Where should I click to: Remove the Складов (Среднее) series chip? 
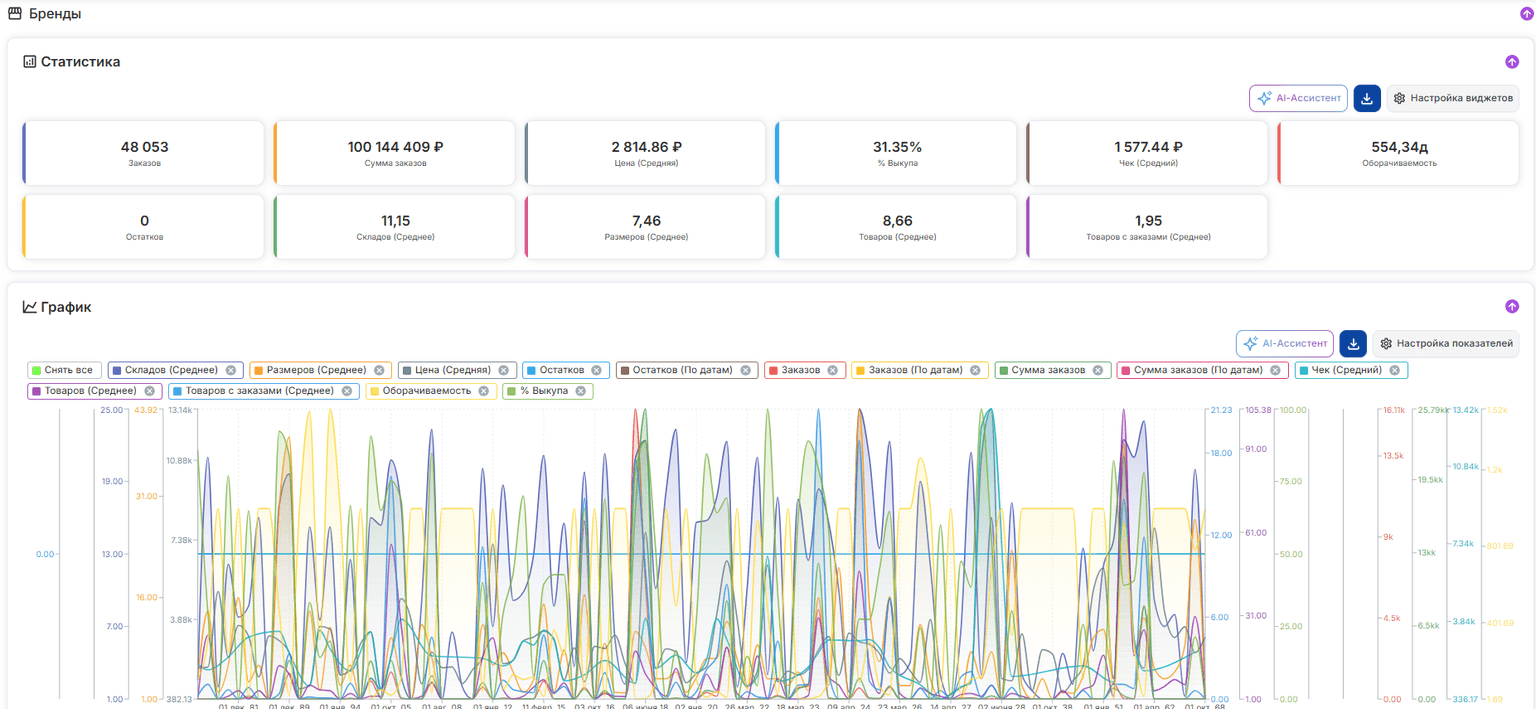(x=231, y=370)
